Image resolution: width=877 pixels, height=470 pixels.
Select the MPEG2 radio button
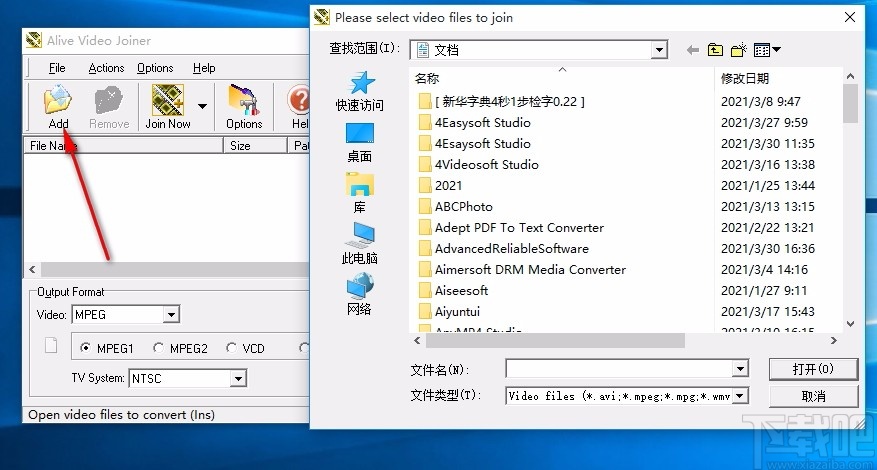point(158,348)
